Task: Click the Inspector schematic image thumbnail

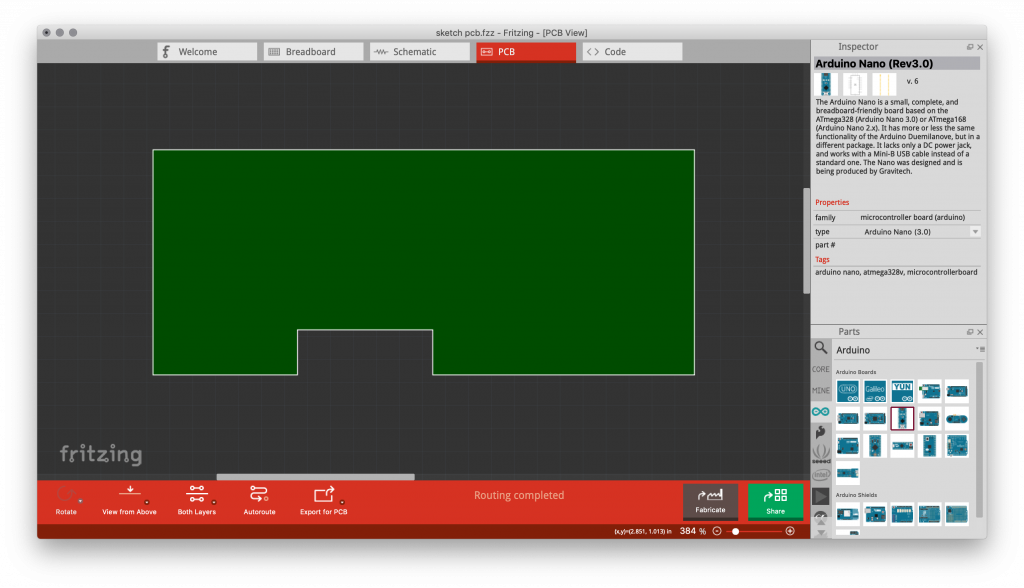Action: (855, 84)
